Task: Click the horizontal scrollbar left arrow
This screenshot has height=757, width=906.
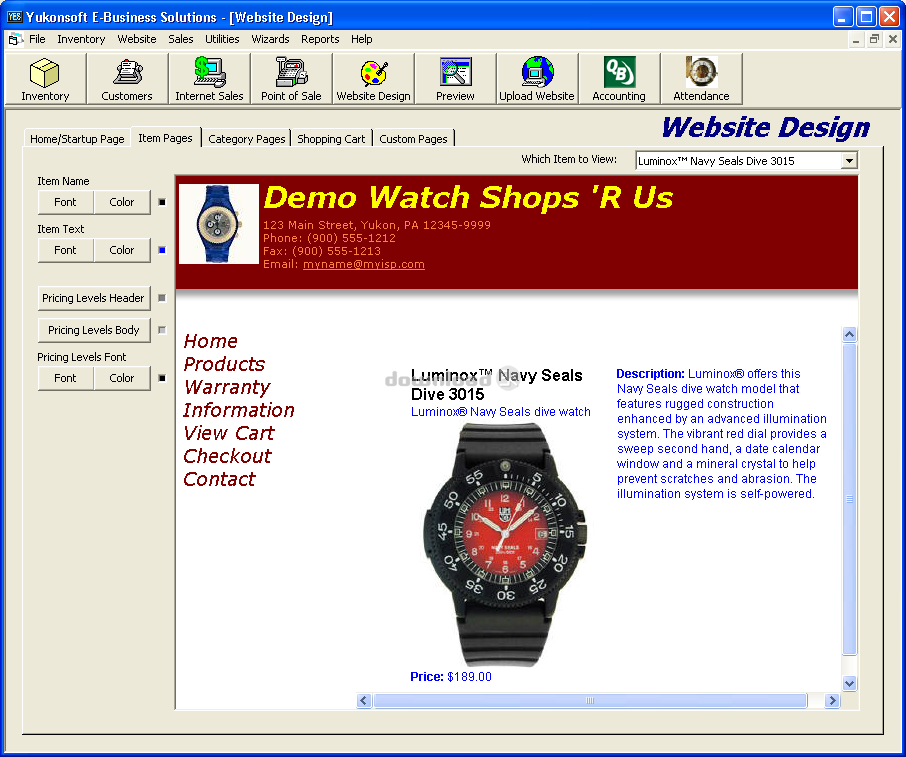Action: (x=364, y=701)
